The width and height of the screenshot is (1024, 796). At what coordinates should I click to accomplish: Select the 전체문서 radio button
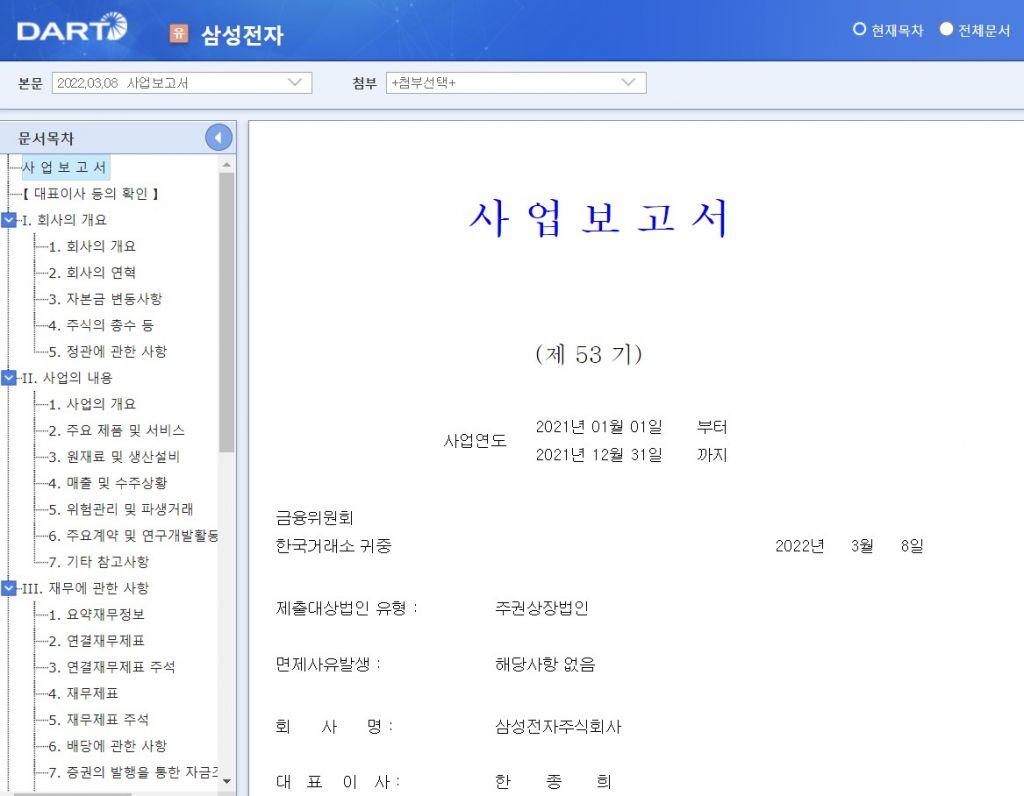pos(946,30)
